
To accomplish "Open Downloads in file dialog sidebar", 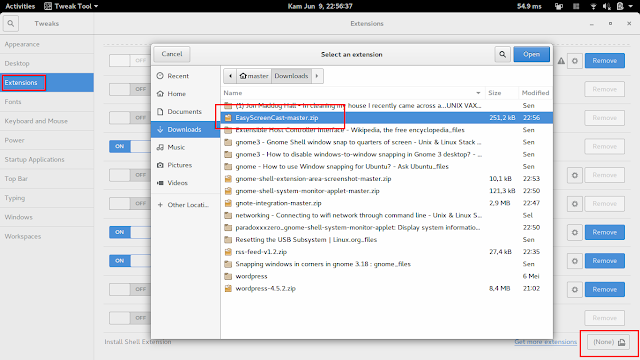I will click(x=186, y=129).
